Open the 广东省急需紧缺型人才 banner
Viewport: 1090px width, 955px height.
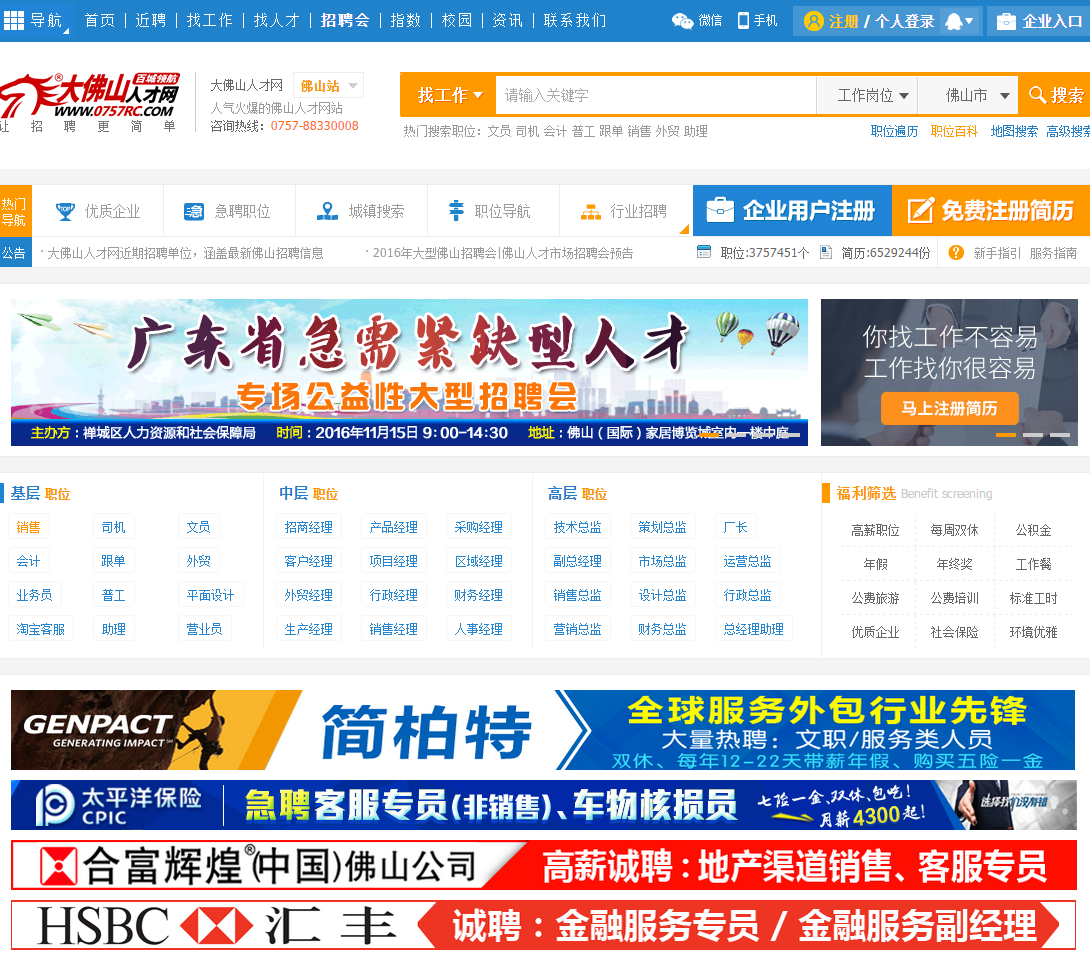(x=409, y=372)
